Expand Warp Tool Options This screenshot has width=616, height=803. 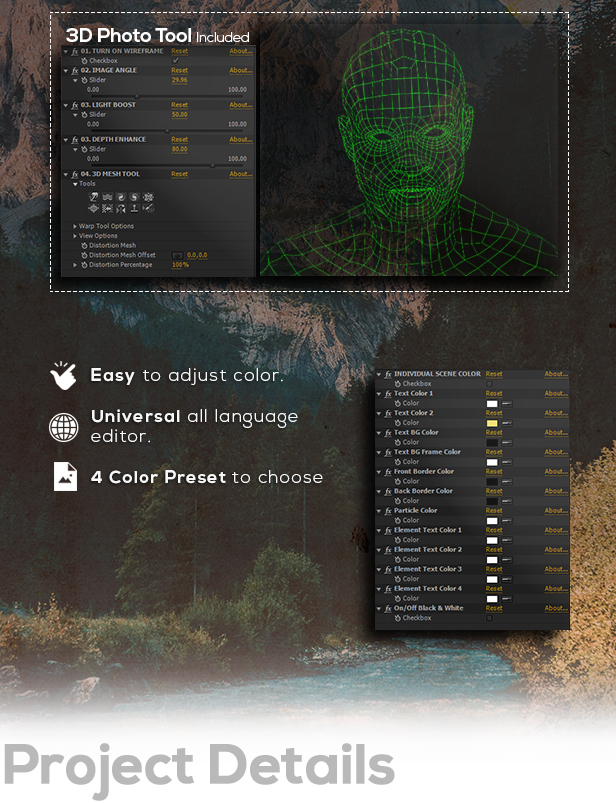75,226
